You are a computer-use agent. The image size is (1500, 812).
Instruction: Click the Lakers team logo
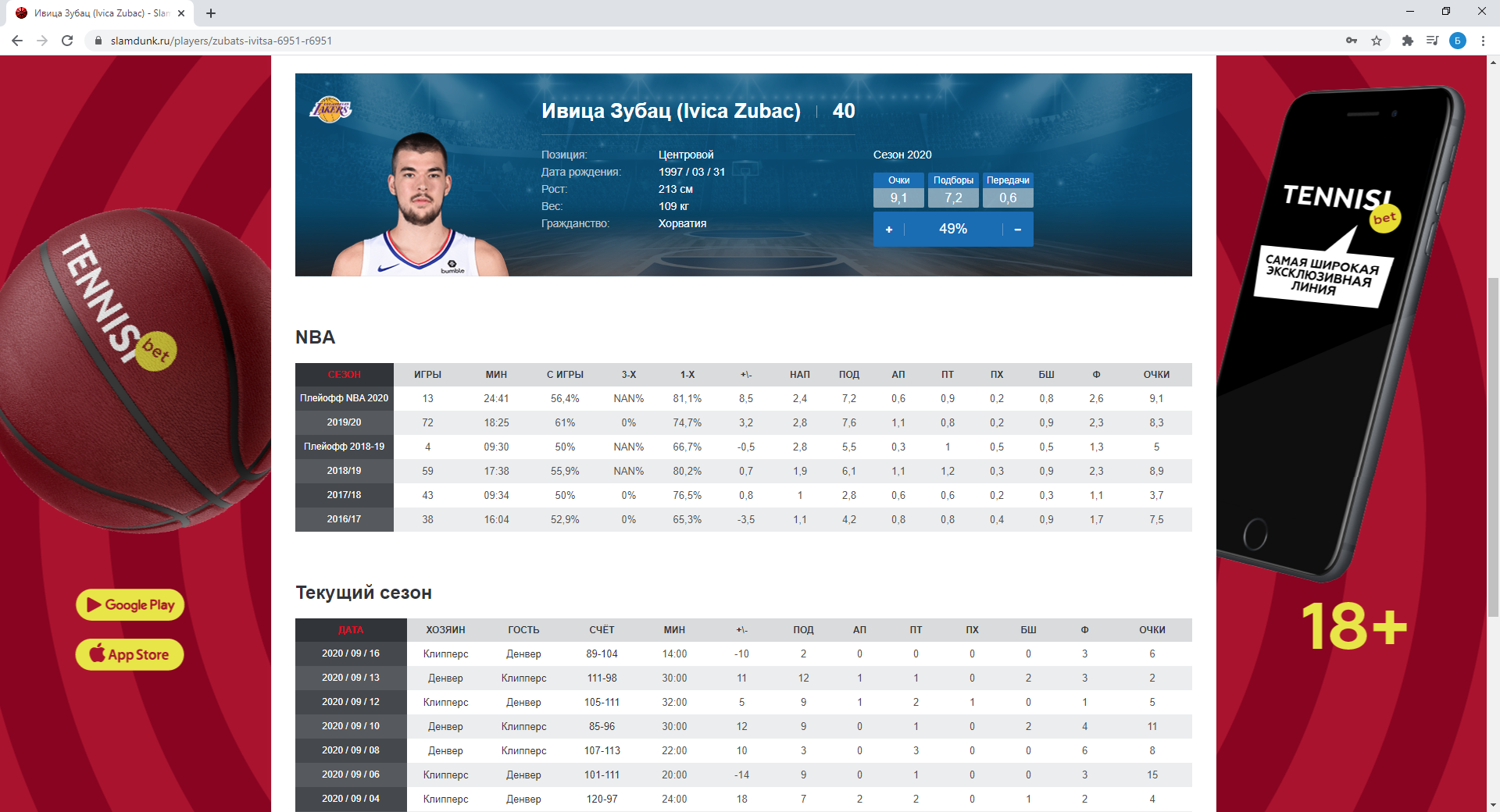[330, 109]
